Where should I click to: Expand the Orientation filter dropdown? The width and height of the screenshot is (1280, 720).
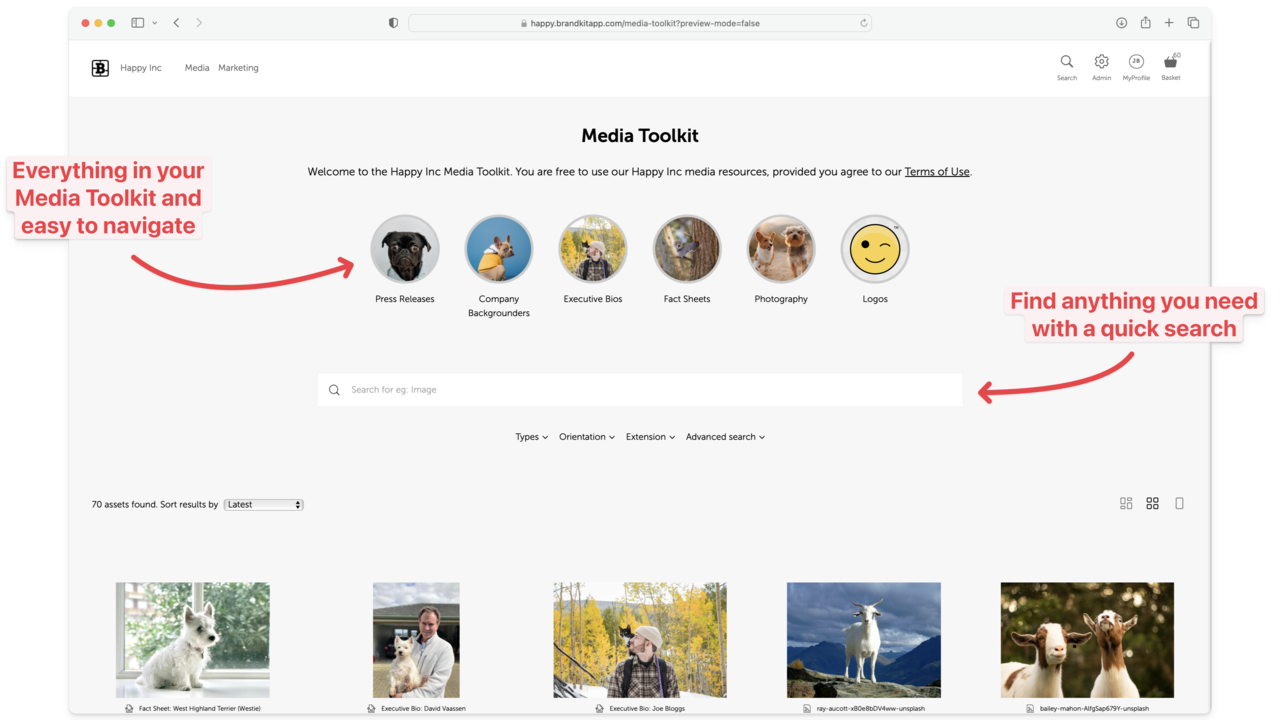click(586, 437)
